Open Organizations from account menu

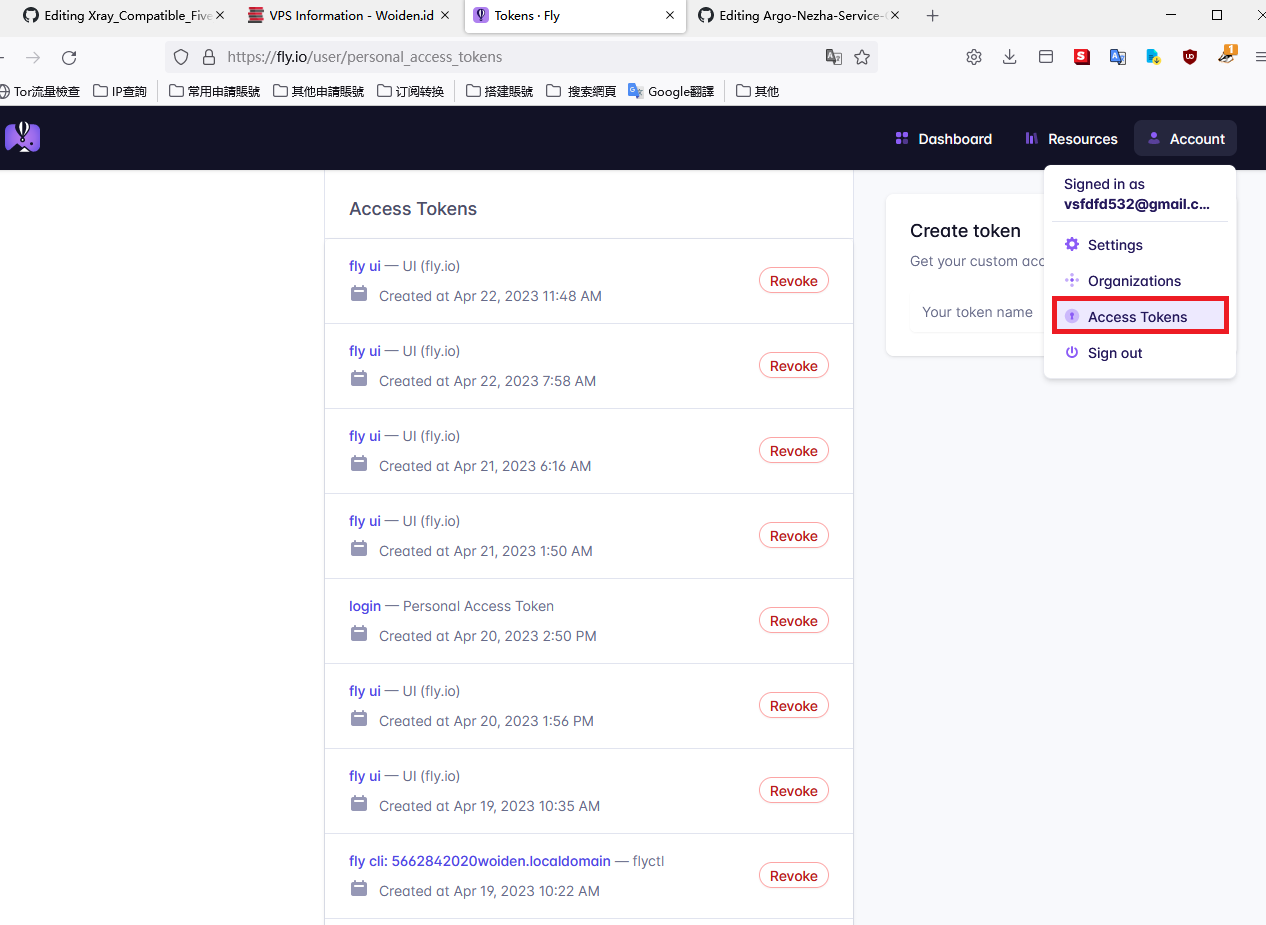1139,281
